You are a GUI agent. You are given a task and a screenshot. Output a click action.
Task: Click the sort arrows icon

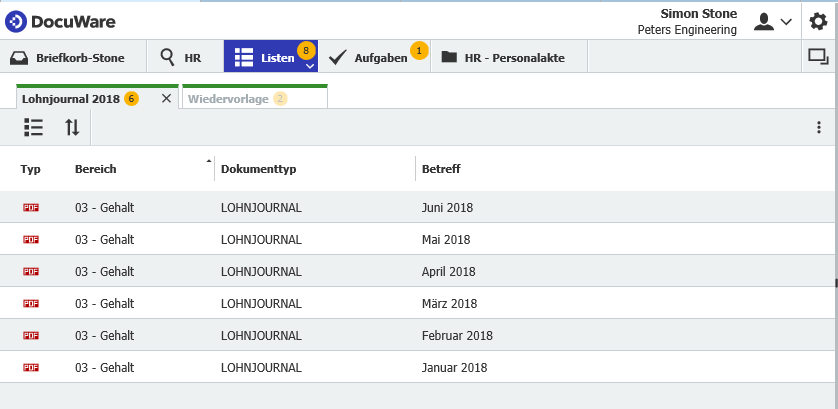click(72, 127)
